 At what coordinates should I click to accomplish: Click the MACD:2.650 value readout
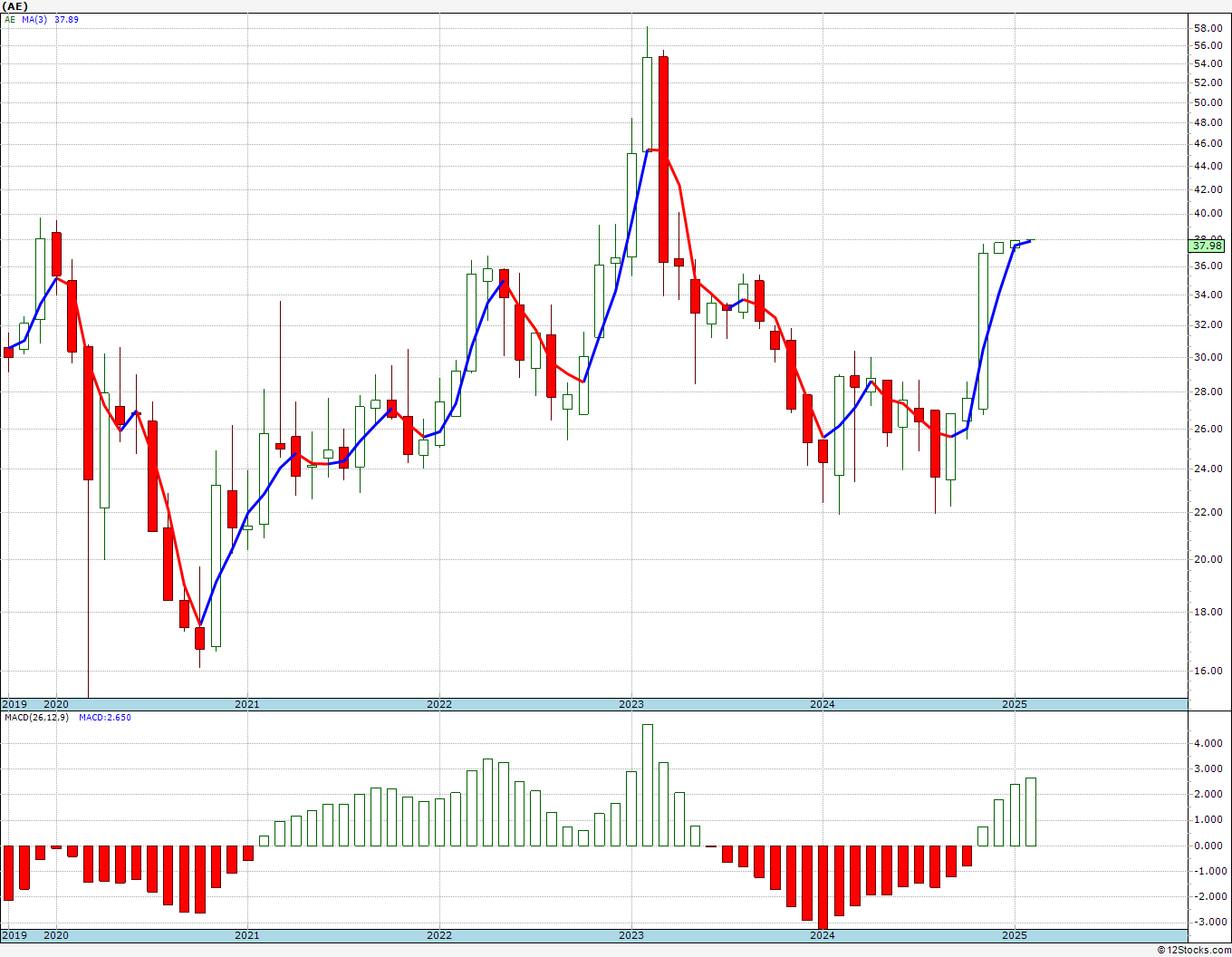(x=104, y=717)
